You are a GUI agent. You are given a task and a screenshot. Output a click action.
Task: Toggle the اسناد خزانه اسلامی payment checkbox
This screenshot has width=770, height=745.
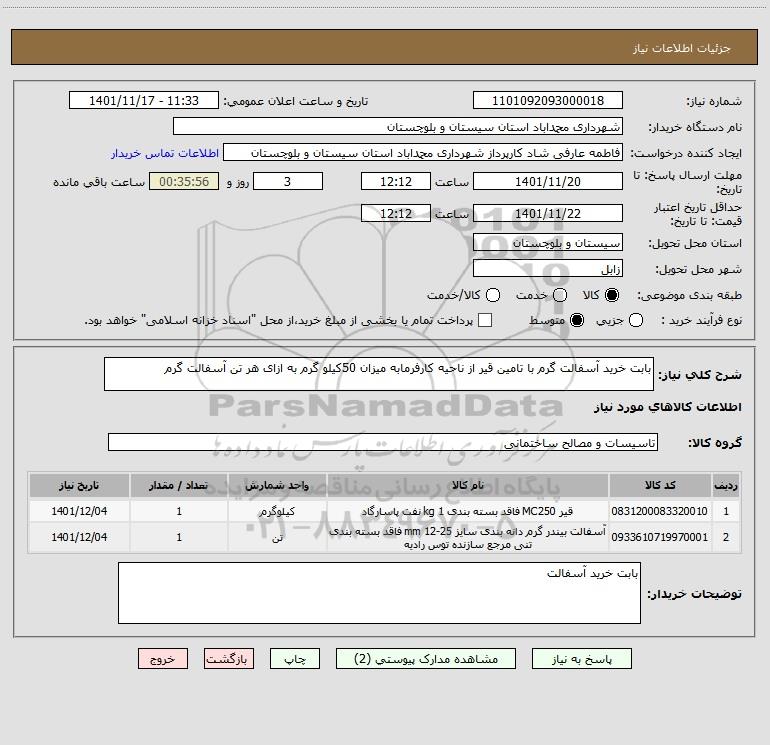pos(485,320)
